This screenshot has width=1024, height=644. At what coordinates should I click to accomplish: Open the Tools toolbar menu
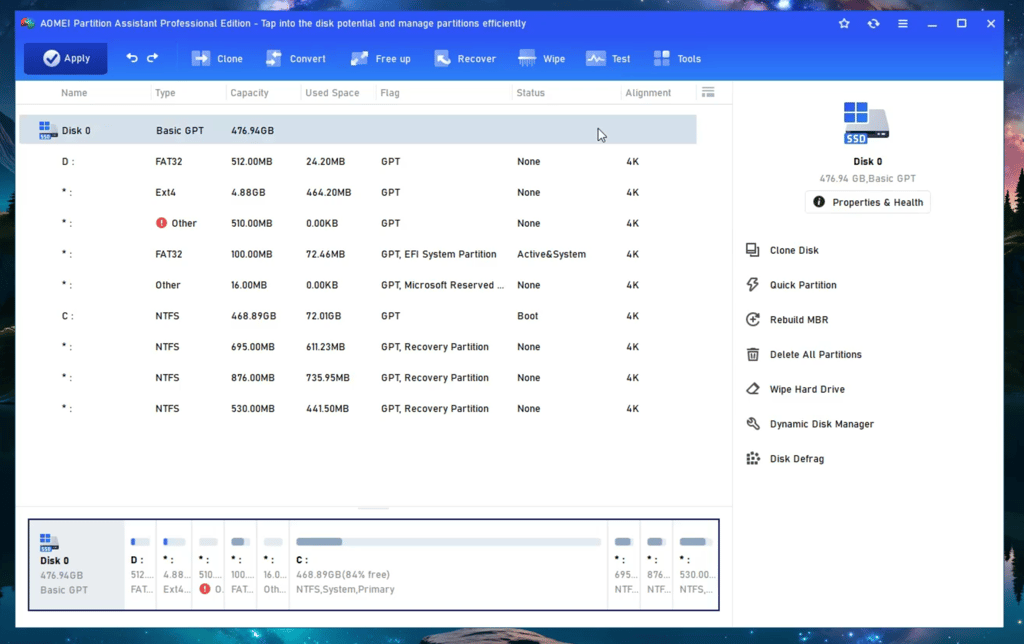[x=677, y=59]
